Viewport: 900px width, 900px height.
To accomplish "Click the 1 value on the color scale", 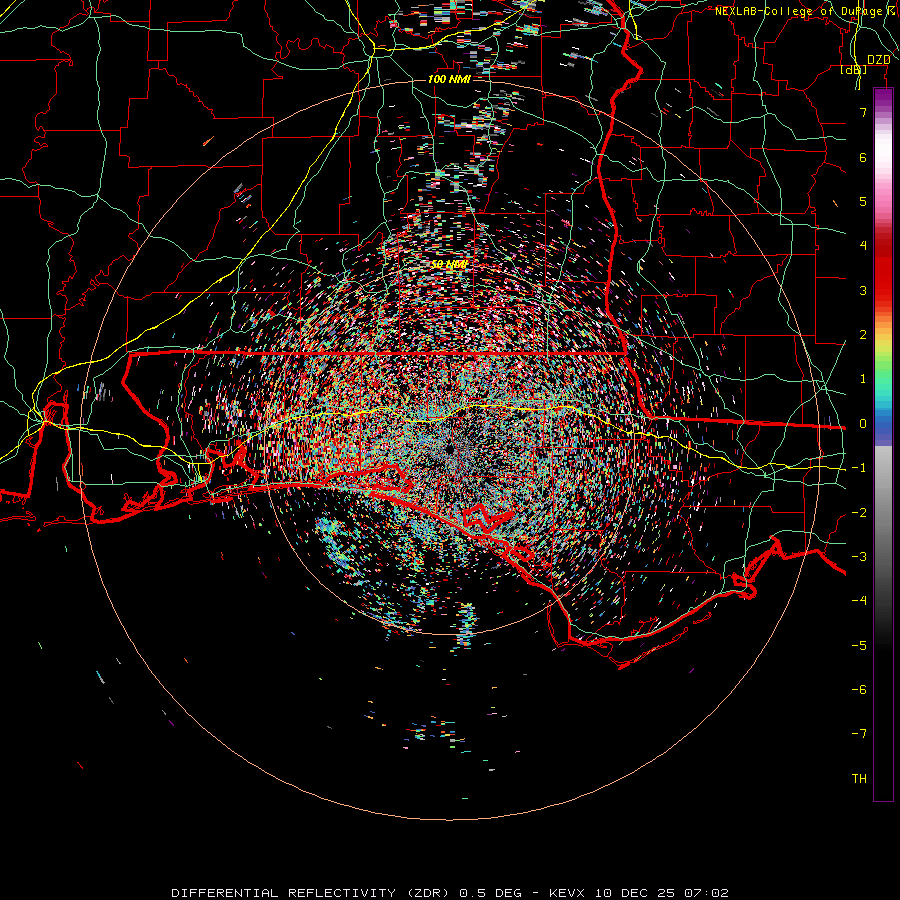I will coord(863,379).
